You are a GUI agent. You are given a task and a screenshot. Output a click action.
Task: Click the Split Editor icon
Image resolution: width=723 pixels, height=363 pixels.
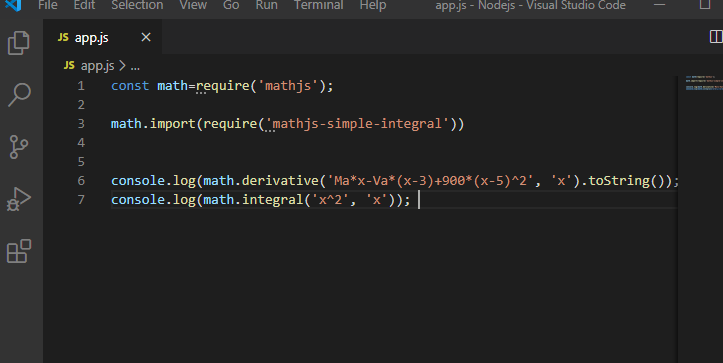(x=716, y=36)
